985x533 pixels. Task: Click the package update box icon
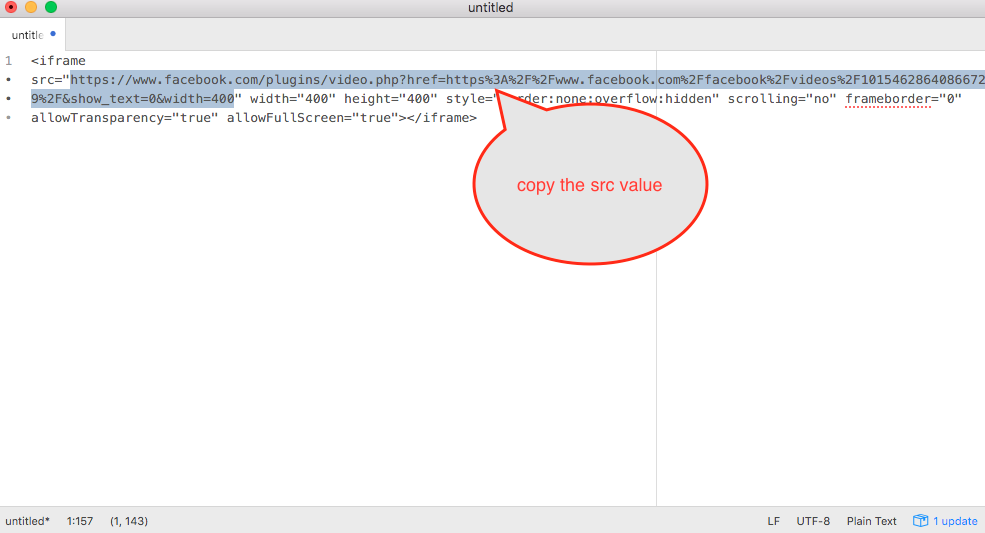click(x=920, y=521)
